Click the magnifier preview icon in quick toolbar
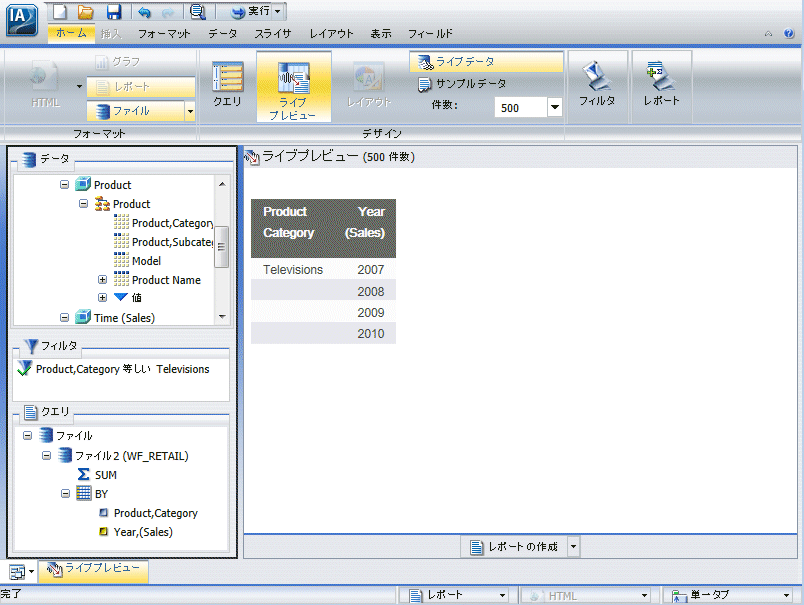 197,11
